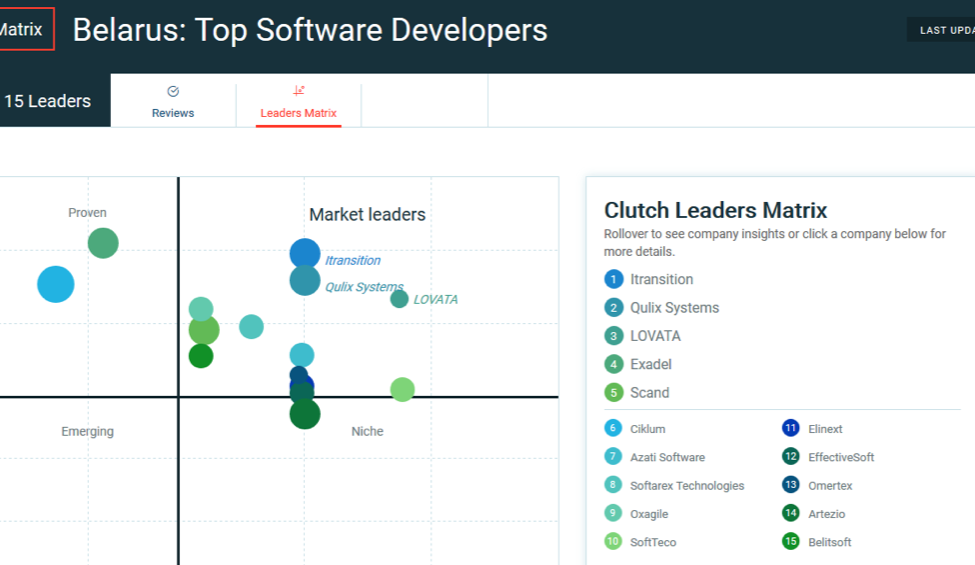975x565 pixels.
Task: Click the Proven quadrant label
Action: click(87, 213)
